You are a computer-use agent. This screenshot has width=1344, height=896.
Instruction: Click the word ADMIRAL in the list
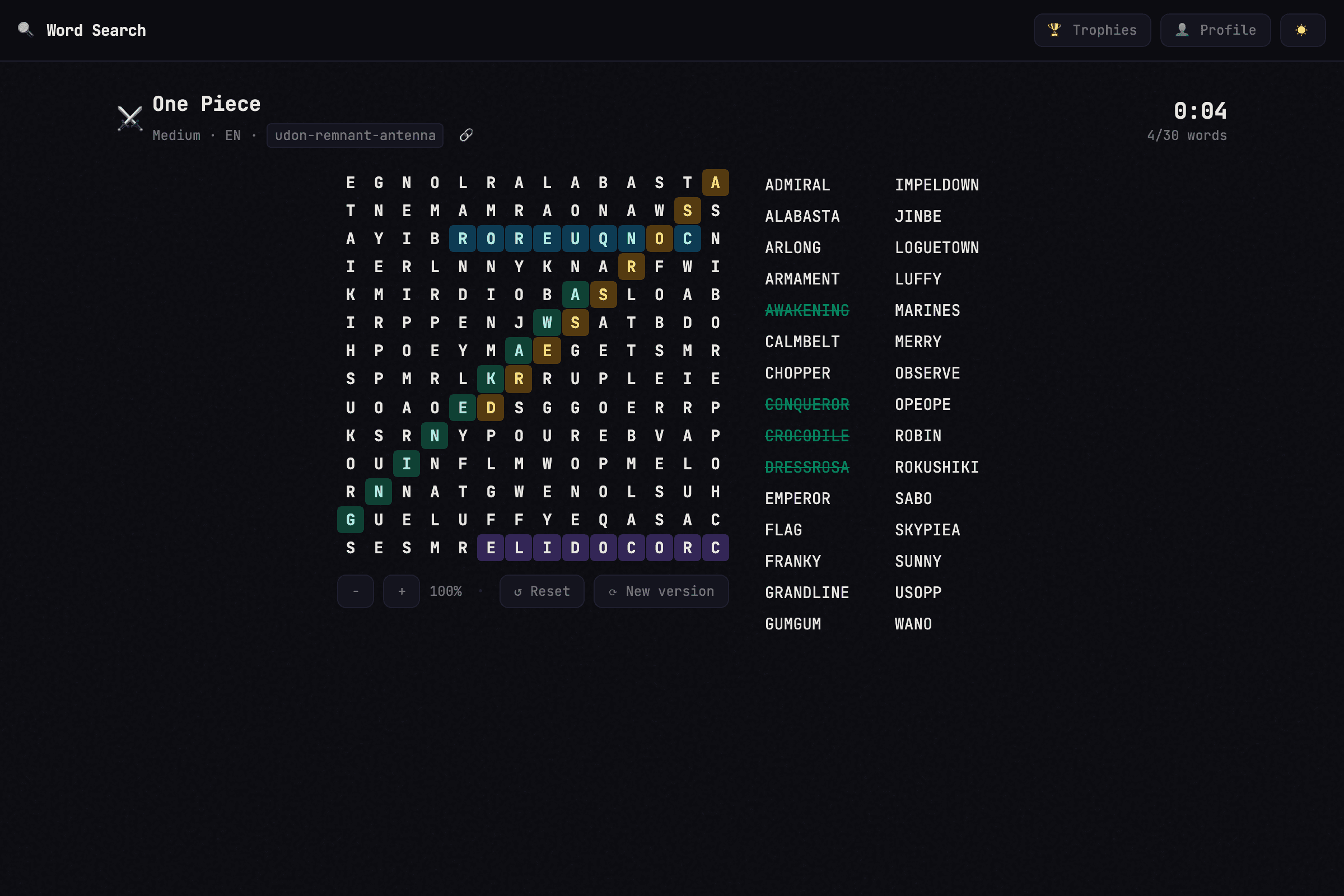coord(797,185)
